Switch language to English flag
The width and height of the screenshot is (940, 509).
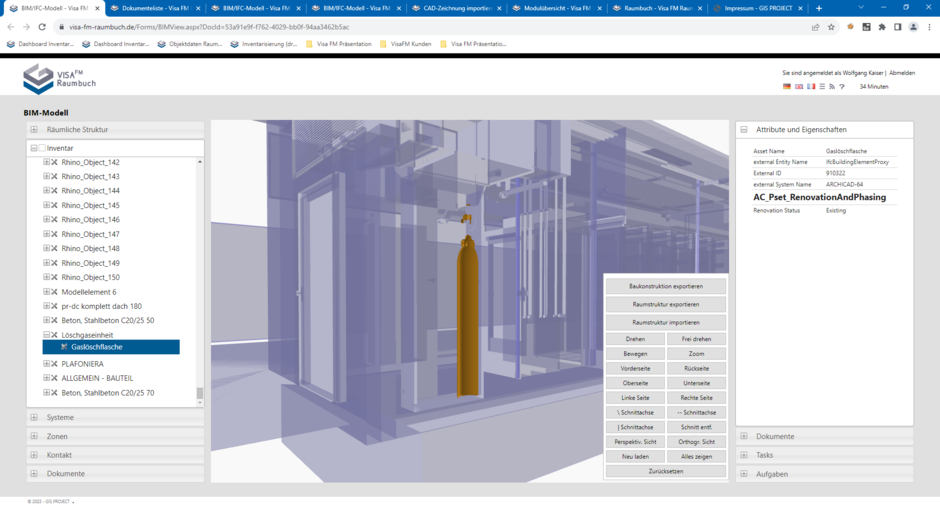coord(799,86)
